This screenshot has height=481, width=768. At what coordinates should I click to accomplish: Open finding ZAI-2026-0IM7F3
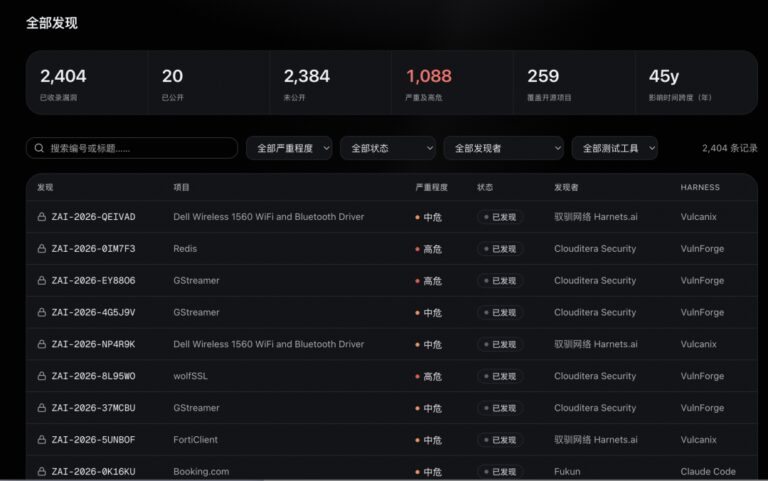94,249
